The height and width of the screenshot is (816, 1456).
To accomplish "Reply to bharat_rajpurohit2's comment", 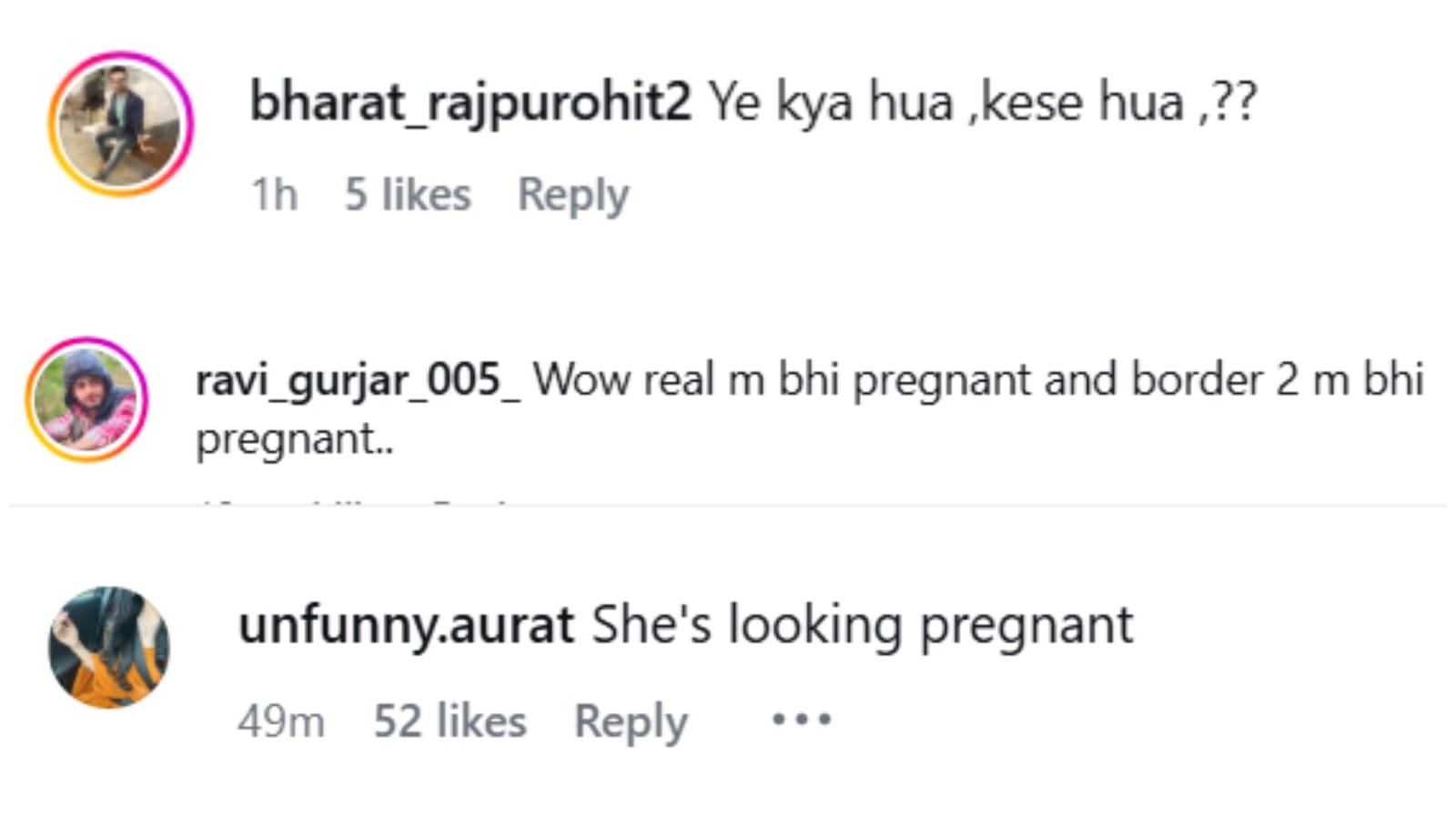I will coord(572,195).
